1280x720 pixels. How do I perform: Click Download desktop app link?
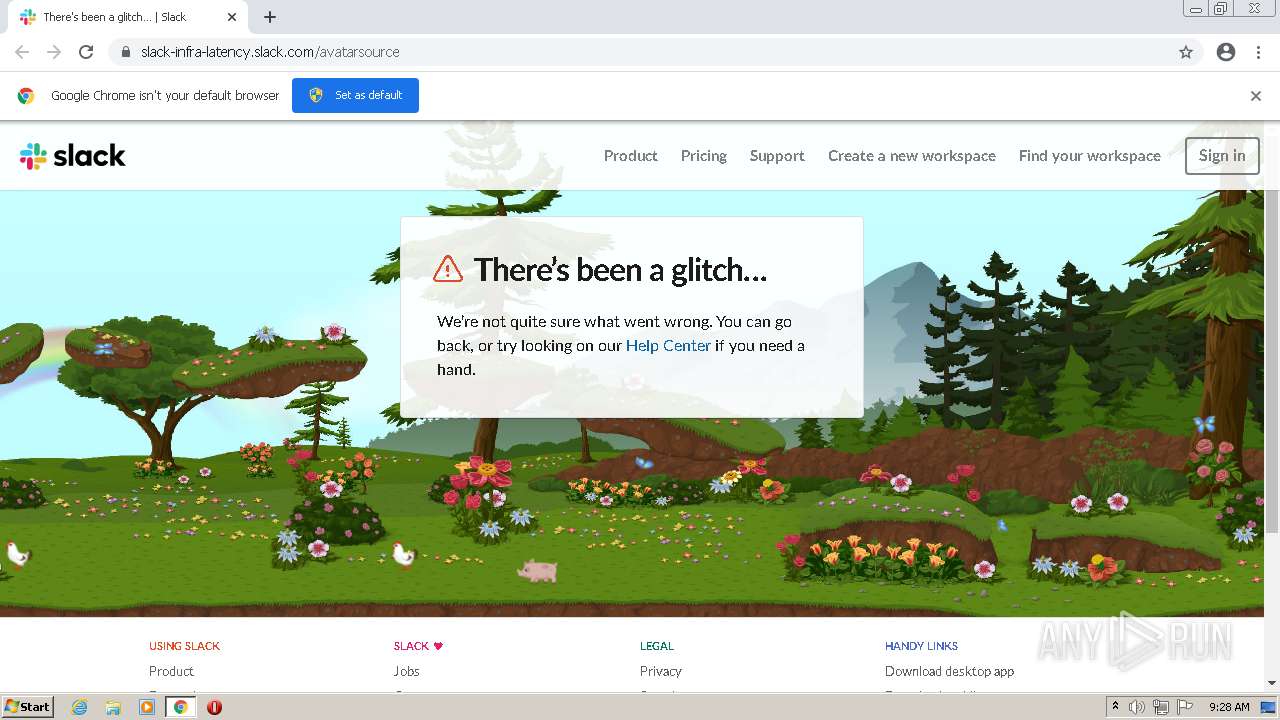click(x=949, y=671)
